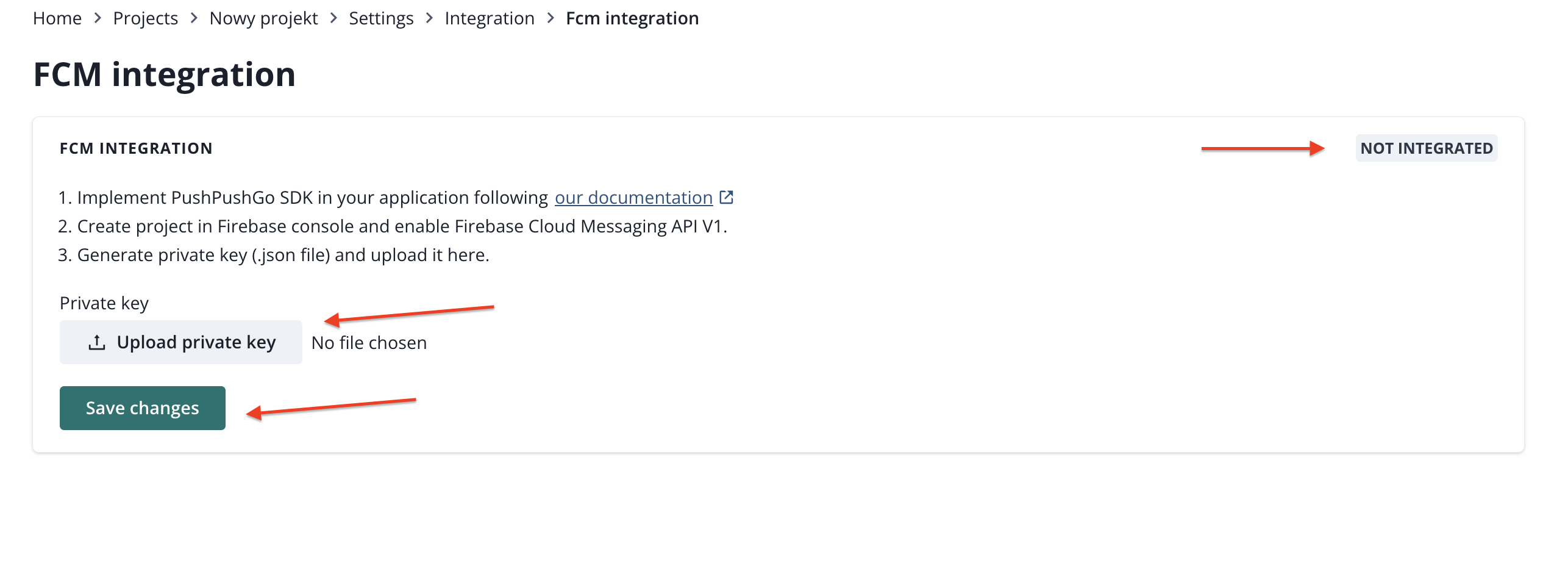Click the large FCM integration page heading
The height and width of the screenshot is (582, 1568).
165,74
